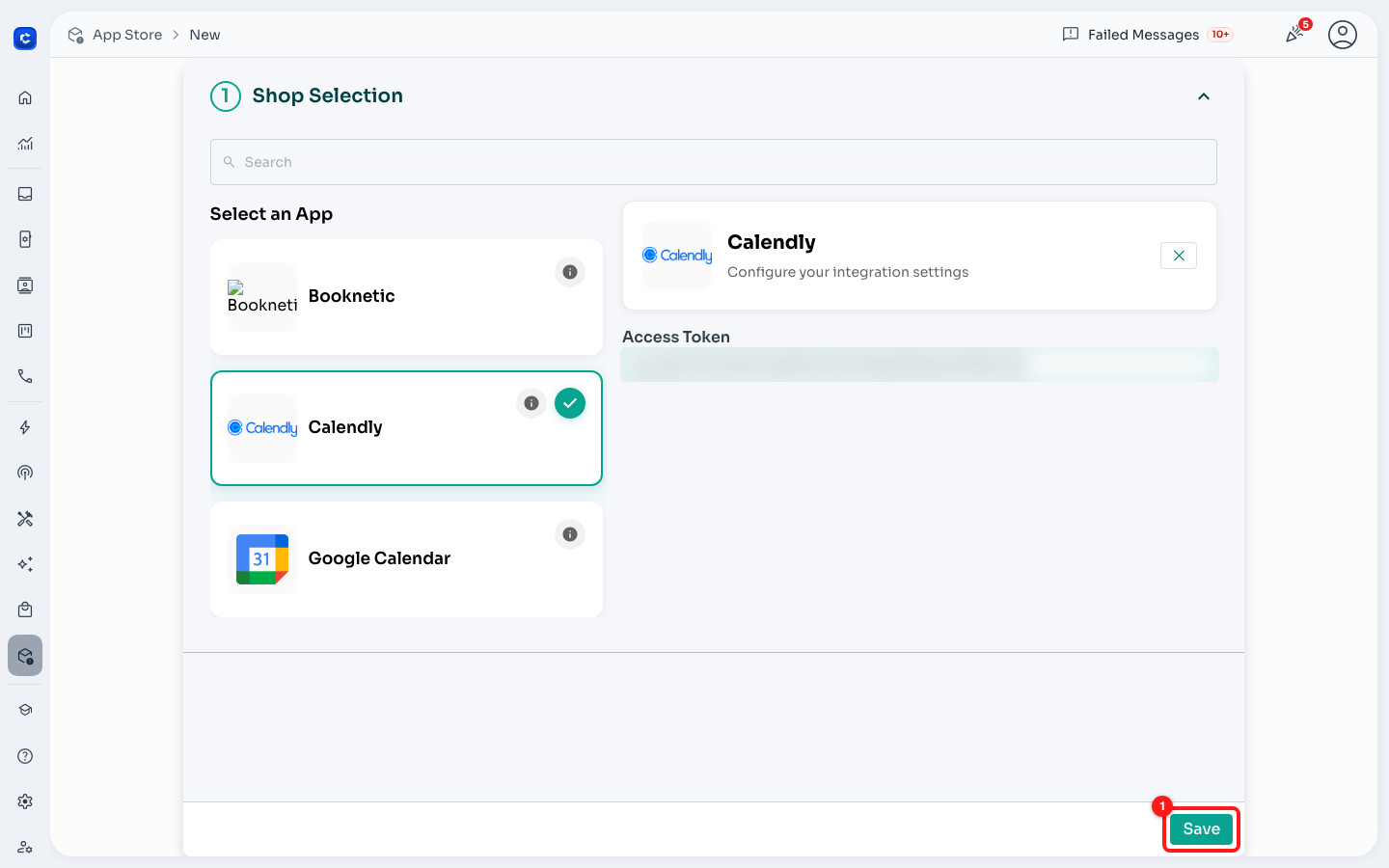Open Failed Messages

[1147, 35]
